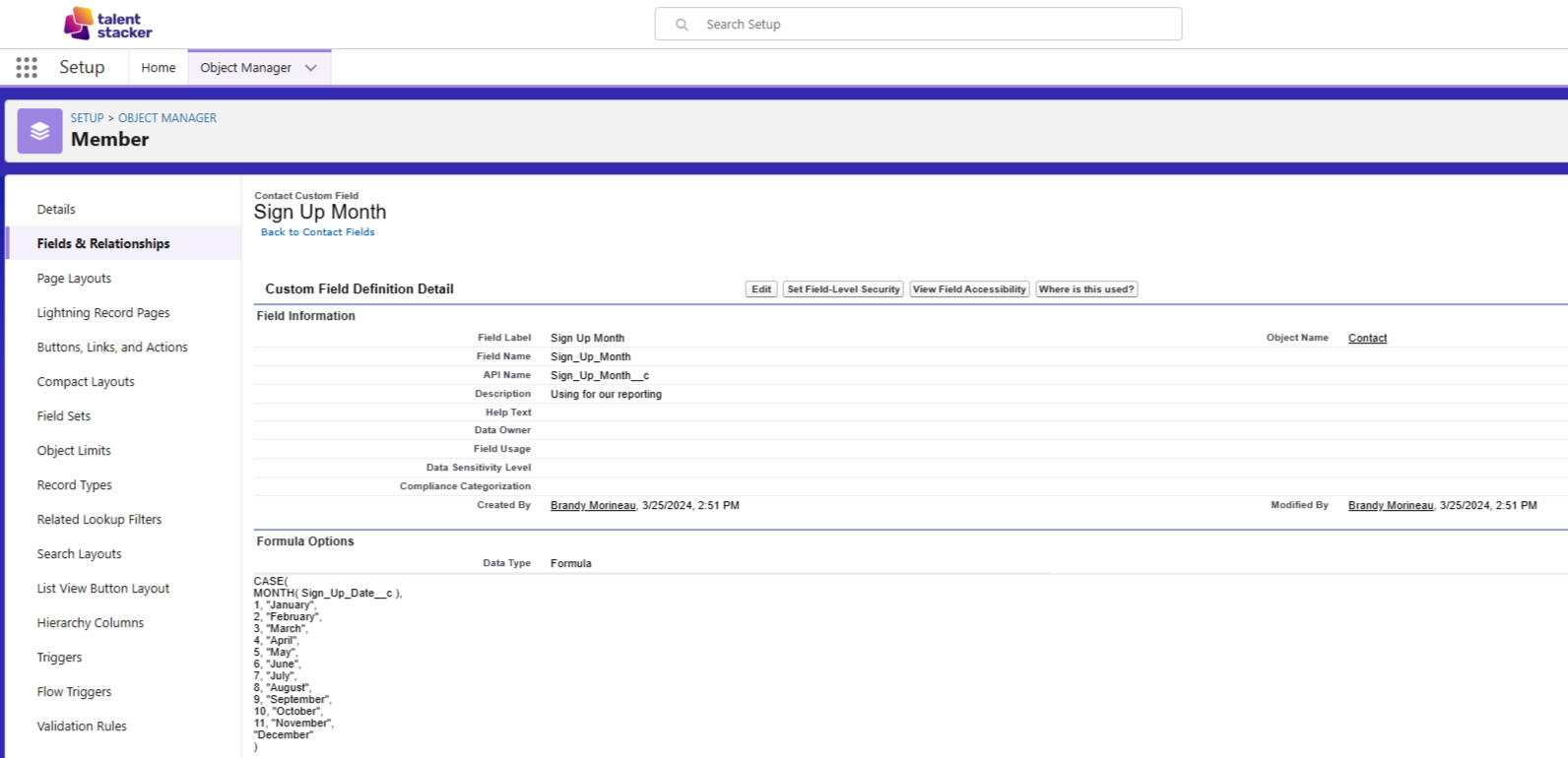This screenshot has width=1568, height=758.
Task: Open Validation Rules in the sidebar
Action: (x=82, y=726)
